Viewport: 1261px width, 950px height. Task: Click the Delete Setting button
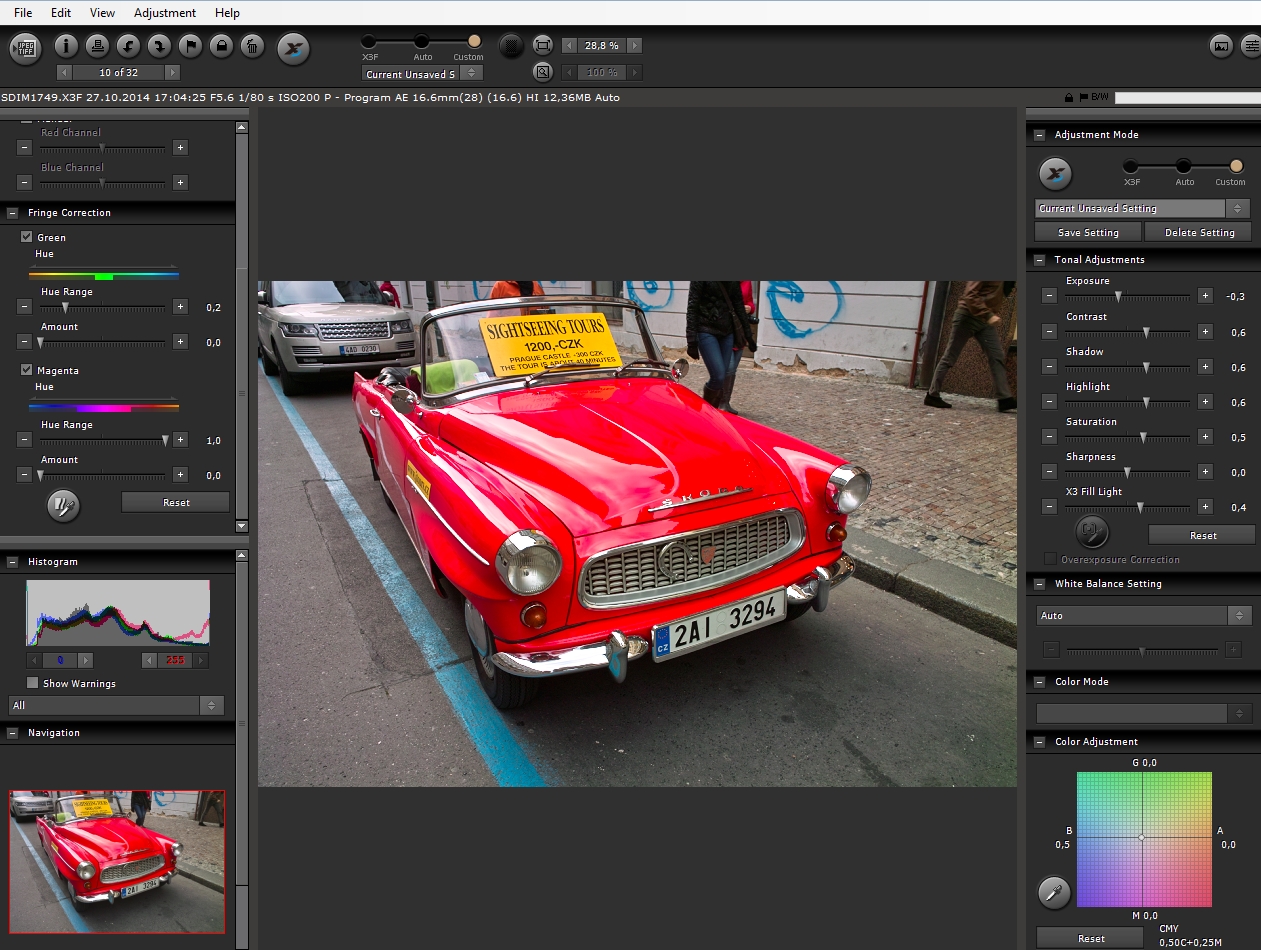(1202, 232)
